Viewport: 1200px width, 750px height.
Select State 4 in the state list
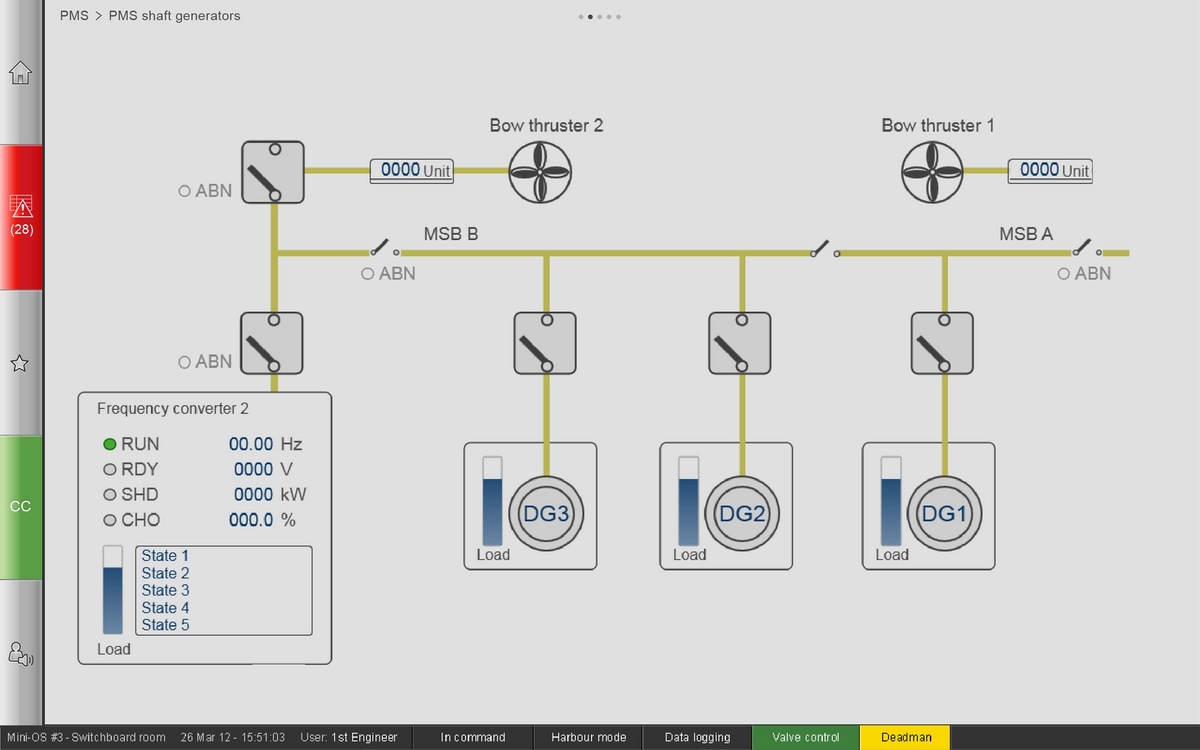pos(165,608)
